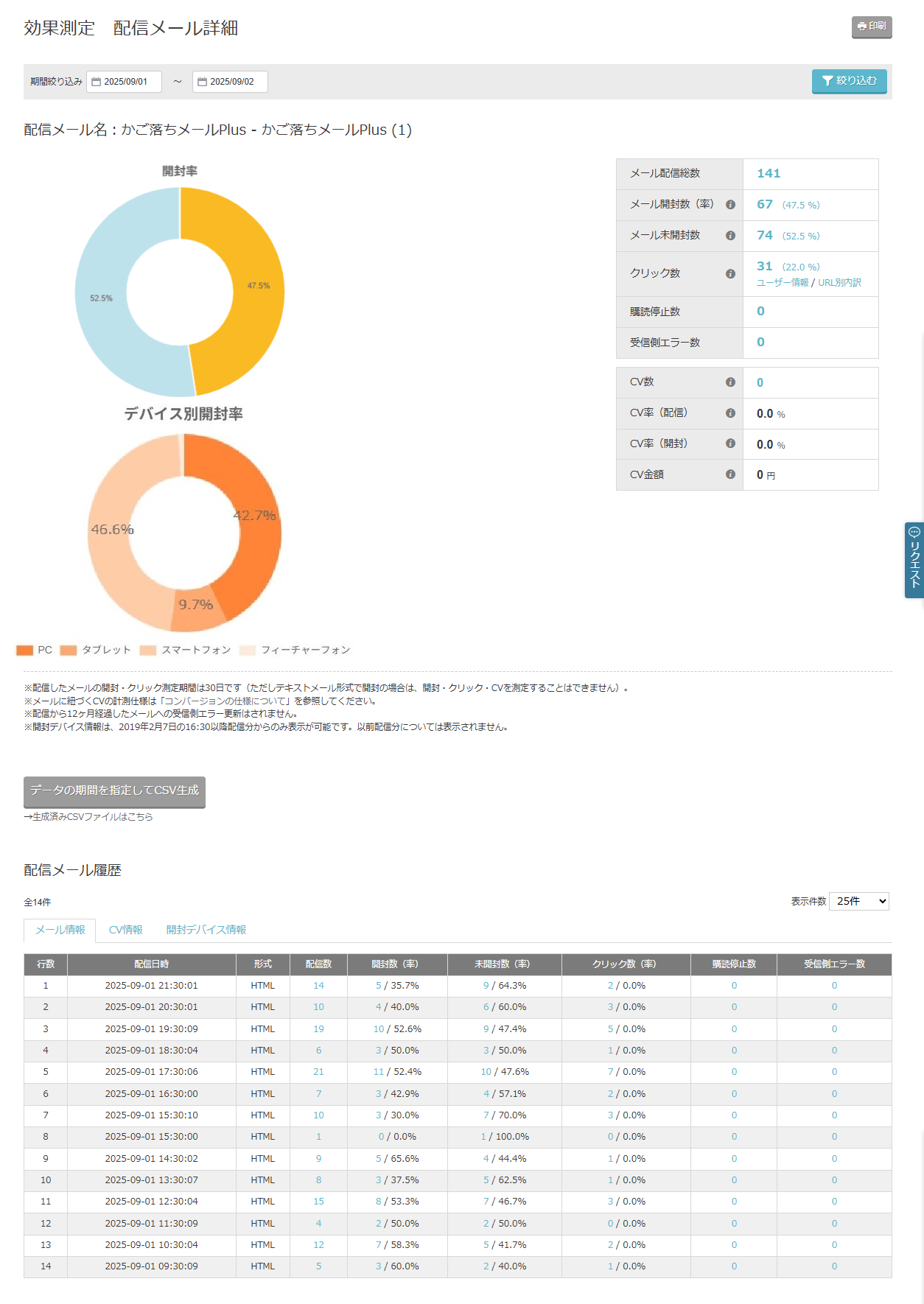Click the info icon beside メール開封数（率）
The height and width of the screenshot is (1304, 924).
tap(730, 205)
